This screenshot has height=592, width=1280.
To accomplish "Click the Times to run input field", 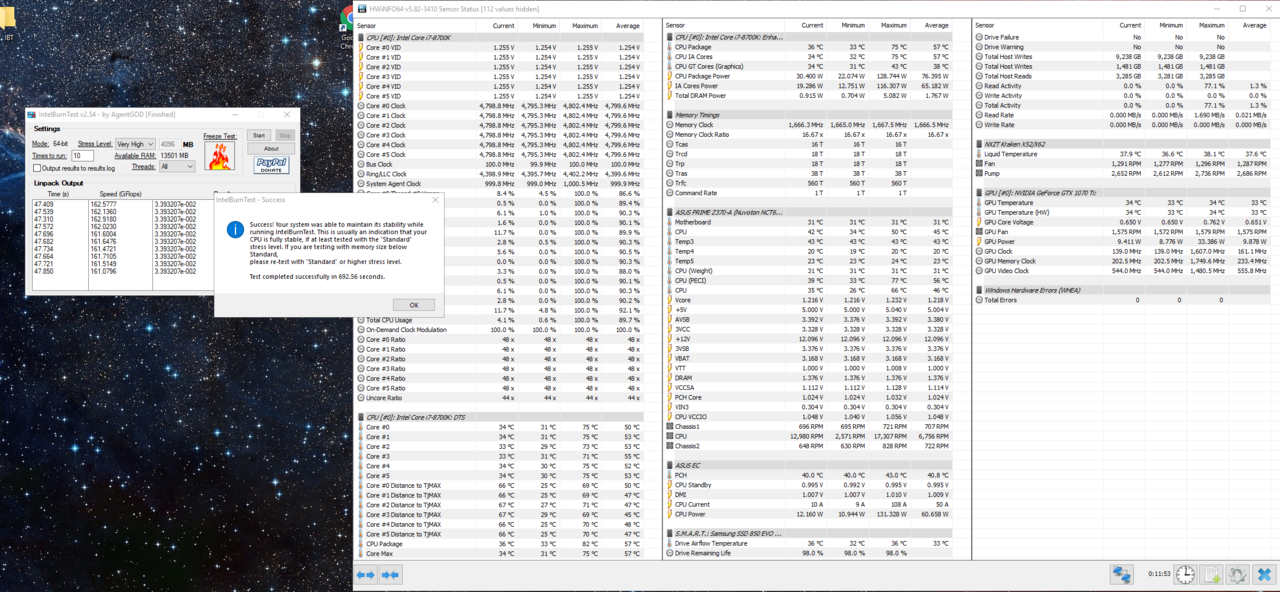I will tap(82, 156).
